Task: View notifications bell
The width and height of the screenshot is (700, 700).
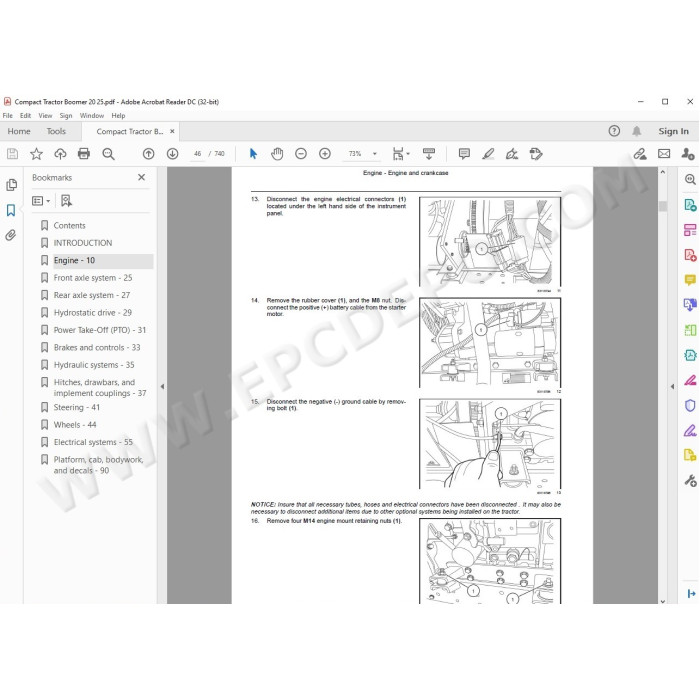Action: [x=637, y=131]
